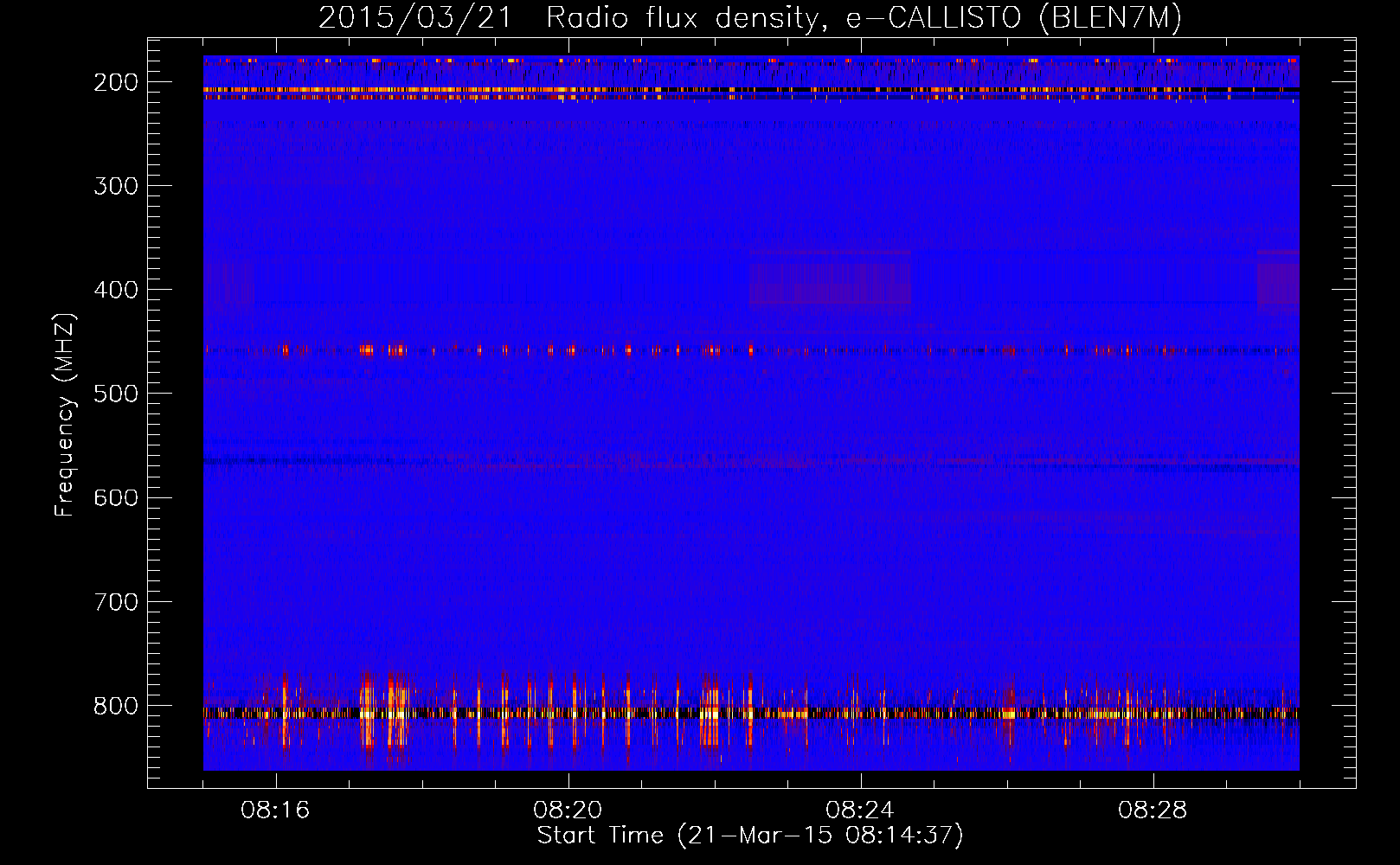Click the 08:28 time tick label
The width and height of the screenshot is (1400, 865).
point(1153,811)
